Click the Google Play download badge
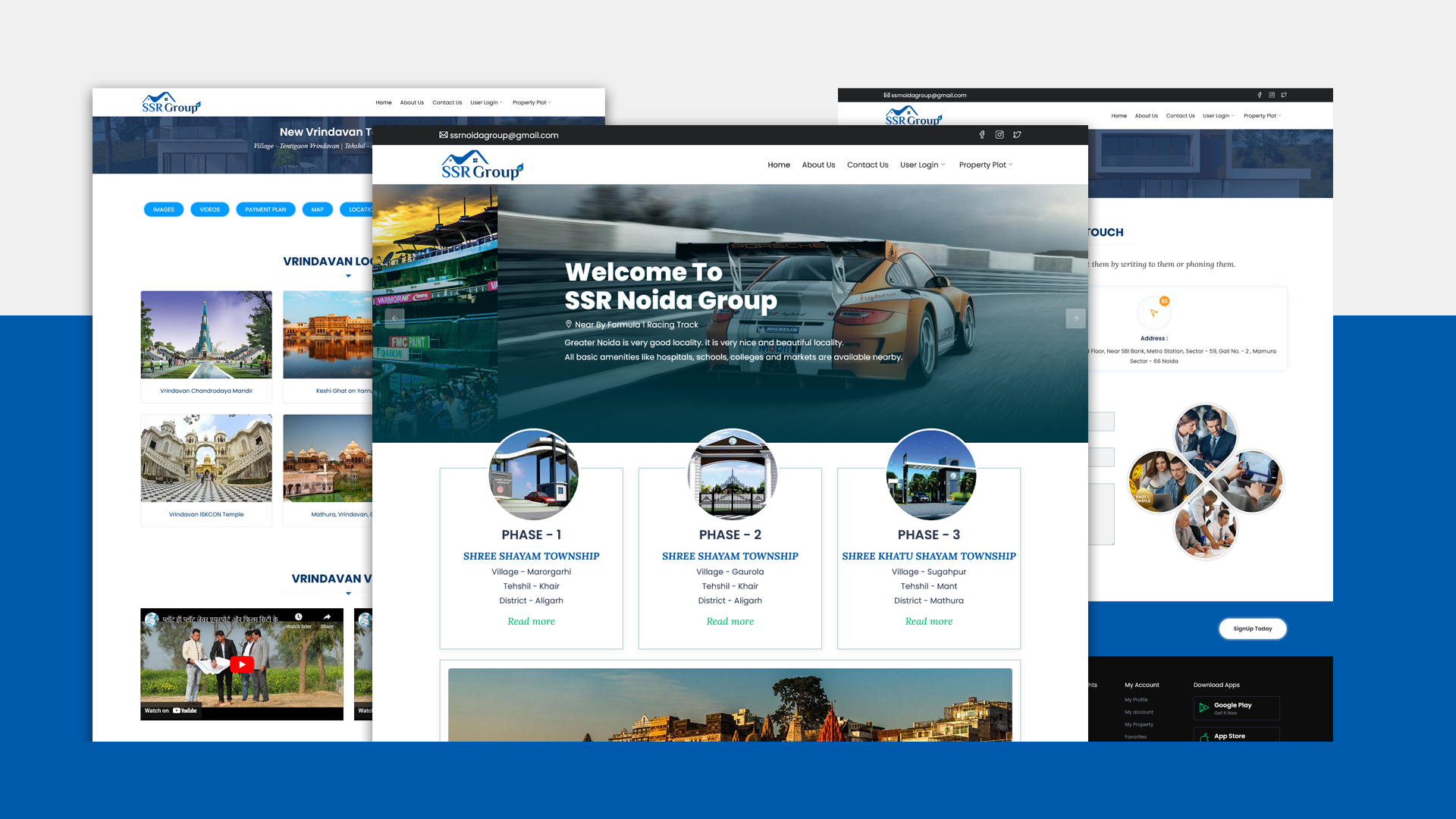 pos(1236,708)
